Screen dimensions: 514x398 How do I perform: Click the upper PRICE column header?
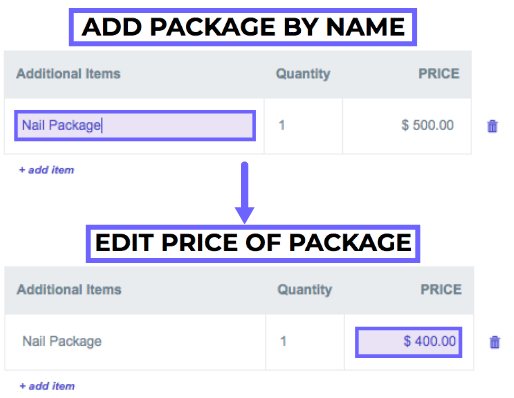click(x=439, y=74)
